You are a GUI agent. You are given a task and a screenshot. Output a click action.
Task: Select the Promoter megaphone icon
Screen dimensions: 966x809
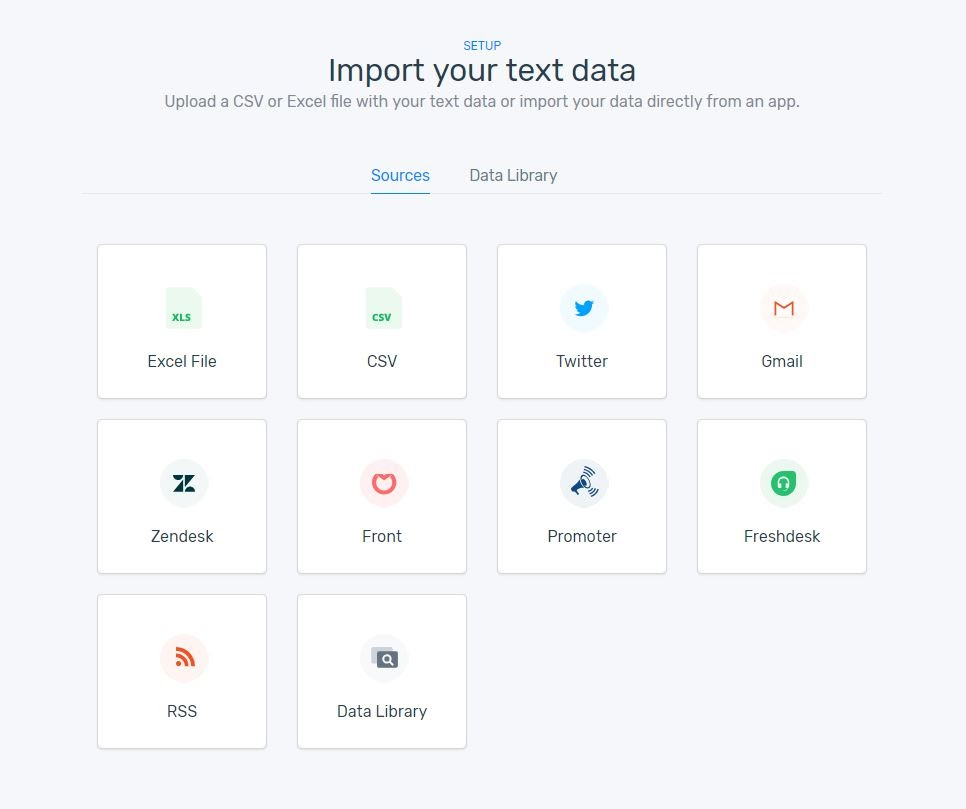coord(584,484)
